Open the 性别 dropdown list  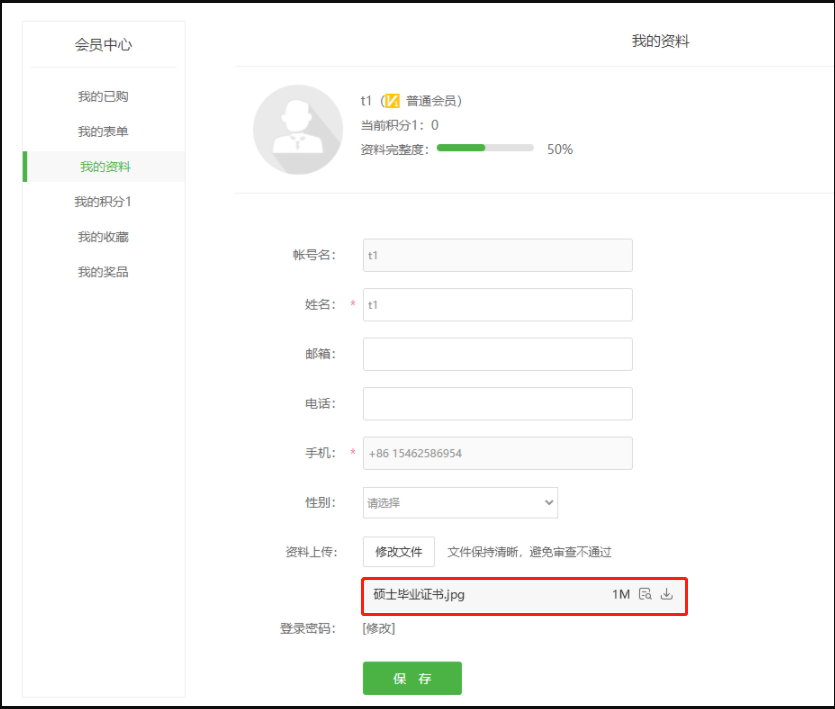point(460,503)
